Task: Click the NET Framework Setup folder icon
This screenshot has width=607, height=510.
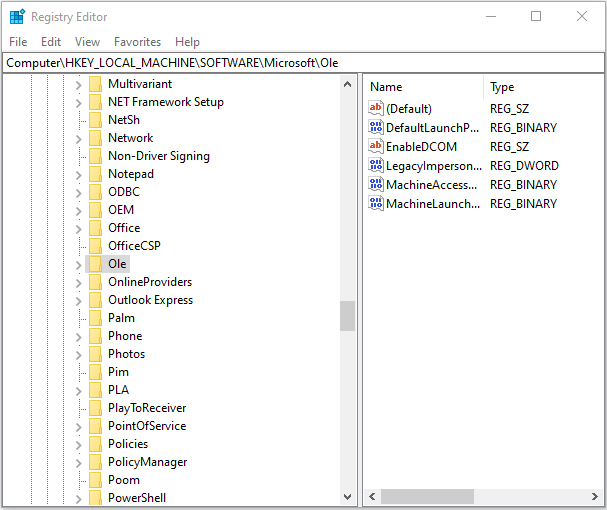Action: click(x=95, y=102)
